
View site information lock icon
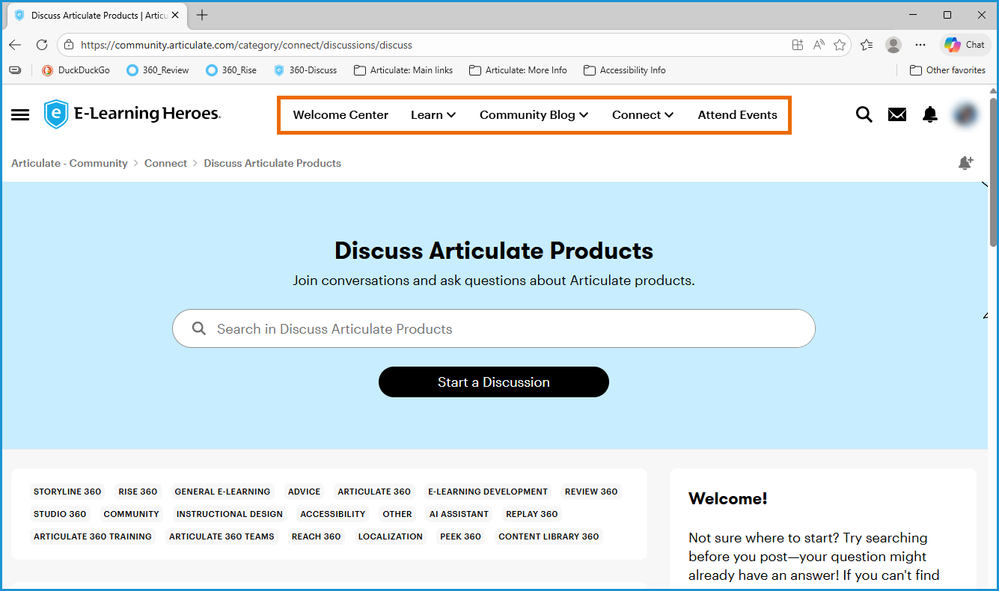(x=69, y=45)
